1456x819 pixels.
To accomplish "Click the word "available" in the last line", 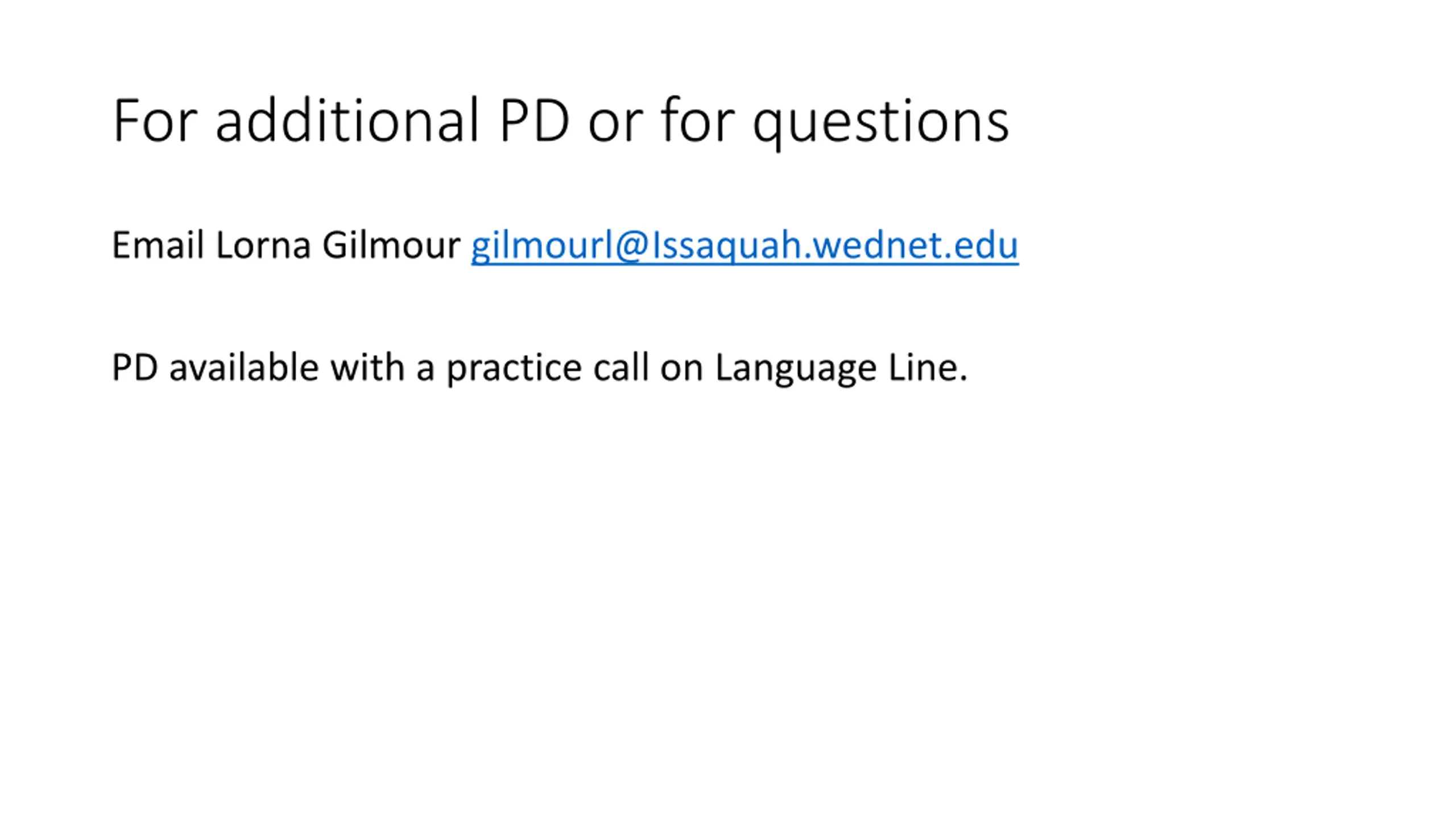I will (243, 367).
